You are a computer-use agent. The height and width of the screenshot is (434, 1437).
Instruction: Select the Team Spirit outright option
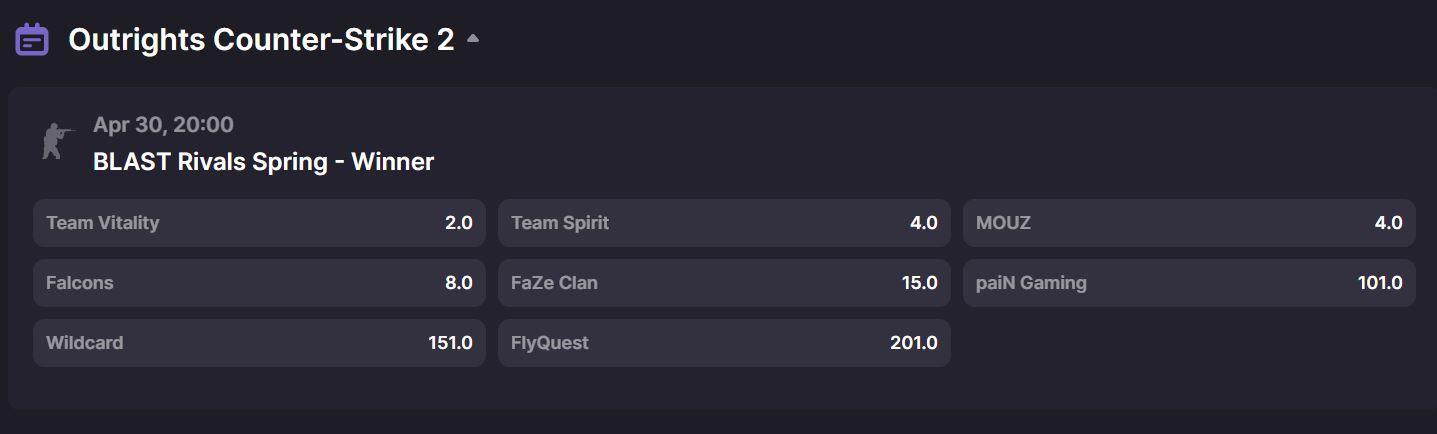click(x=724, y=223)
